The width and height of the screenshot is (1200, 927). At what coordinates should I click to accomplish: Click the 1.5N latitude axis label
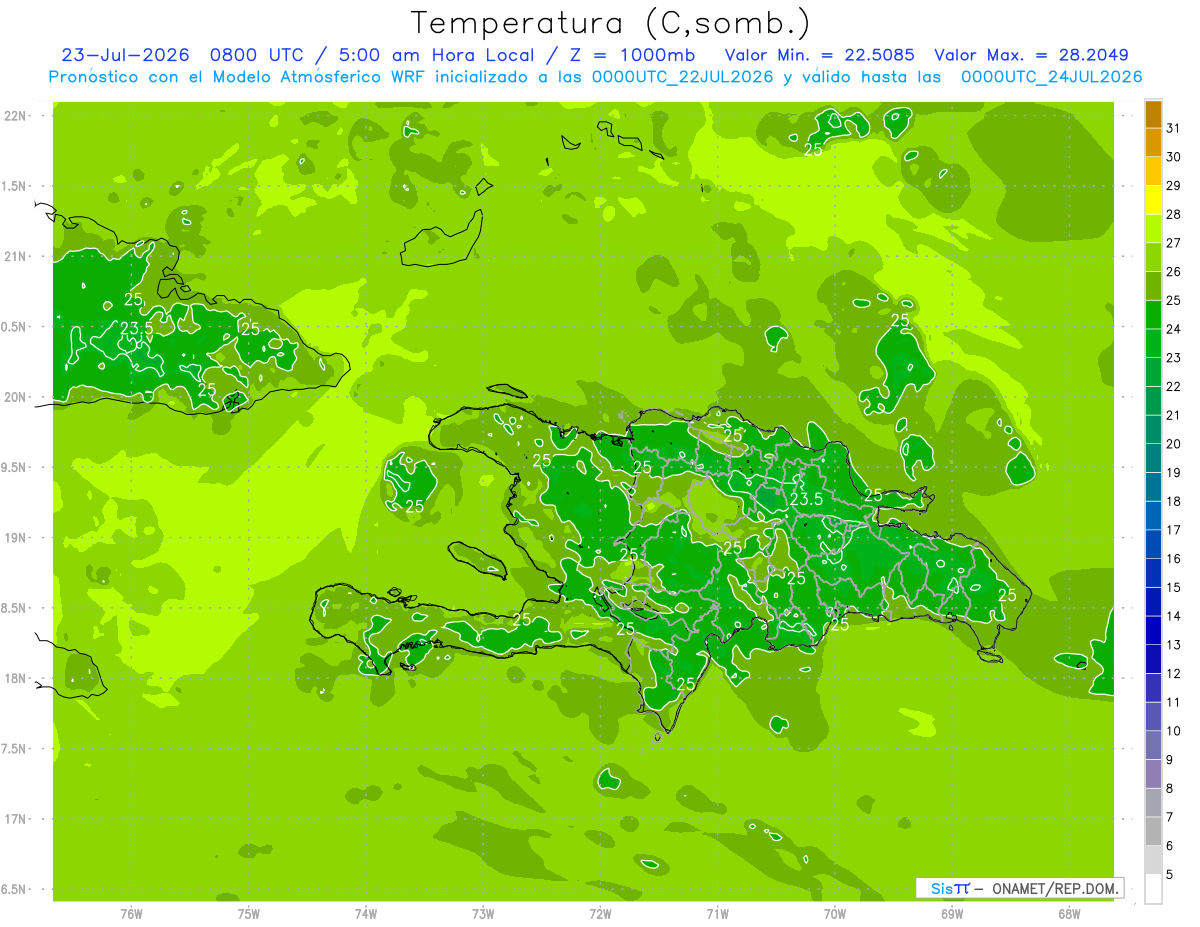(x=15, y=186)
